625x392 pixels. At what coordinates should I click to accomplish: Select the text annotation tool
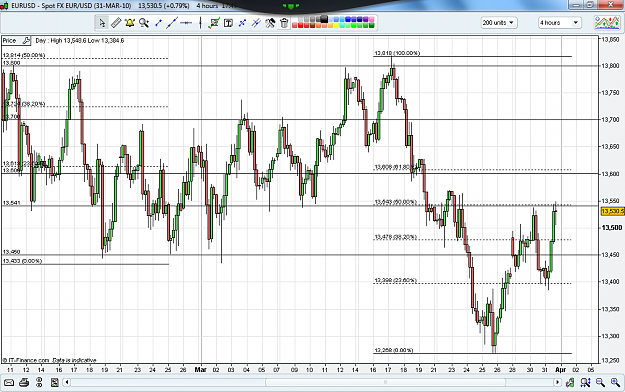tap(228, 23)
